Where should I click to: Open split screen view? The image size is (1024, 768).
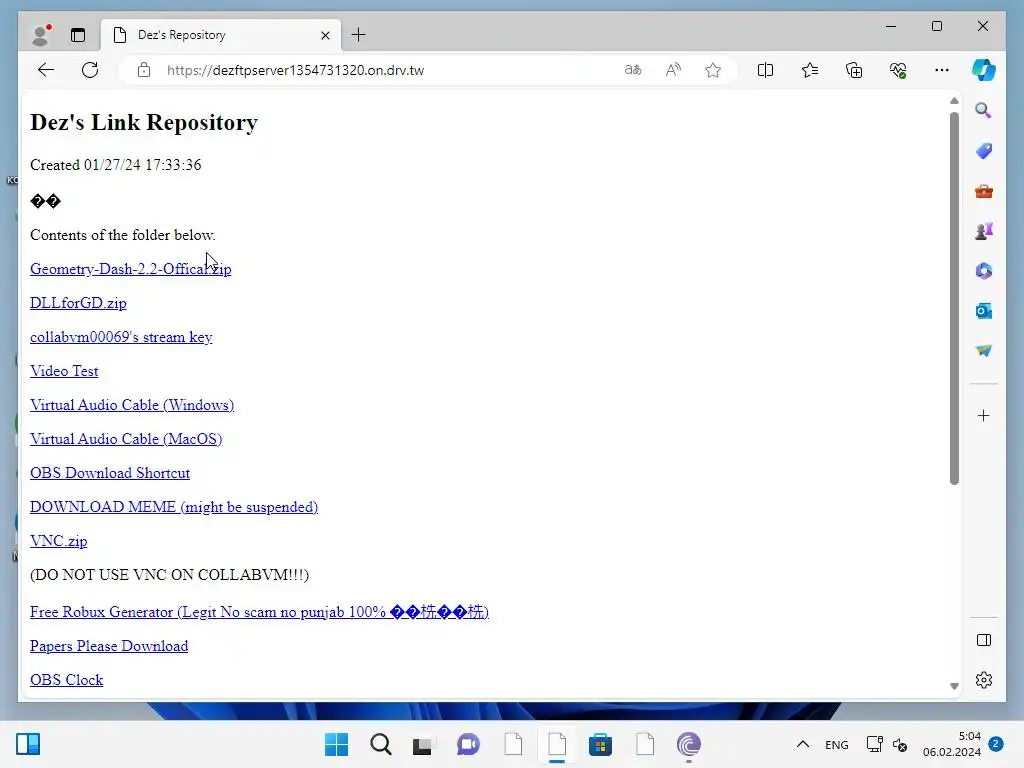765,70
